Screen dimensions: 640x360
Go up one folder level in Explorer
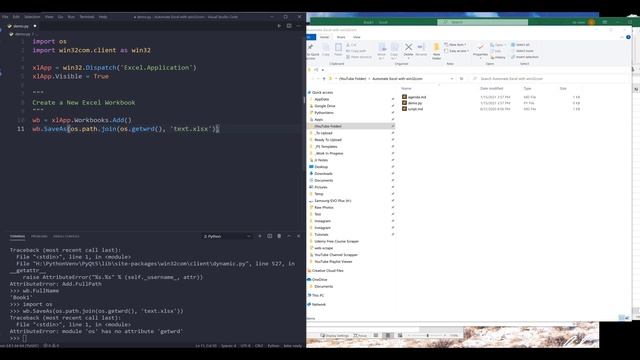point(324,78)
